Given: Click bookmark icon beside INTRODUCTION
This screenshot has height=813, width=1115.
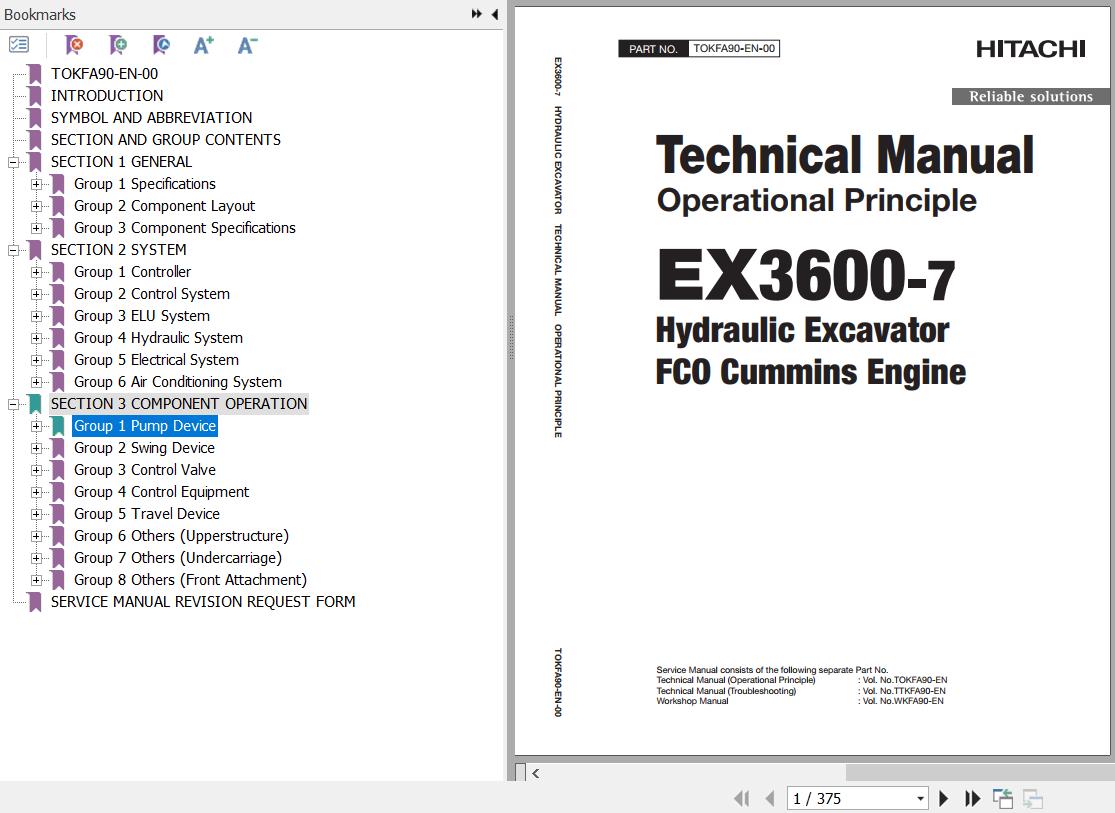Looking at the screenshot, I should pyautogui.click(x=34, y=96).
